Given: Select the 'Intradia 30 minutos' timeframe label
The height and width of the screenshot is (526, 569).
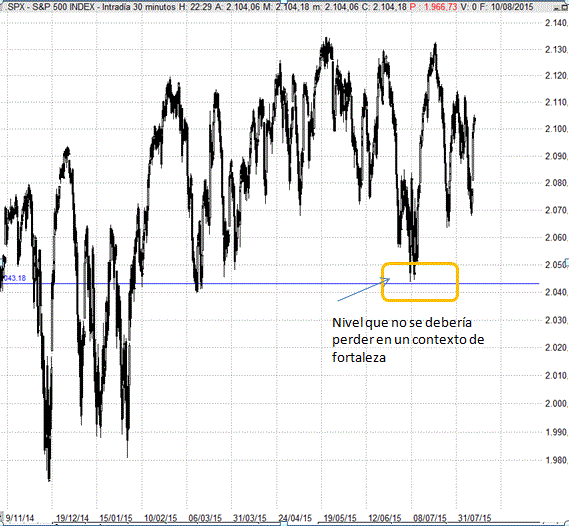Looking at the screenshot, I should pyautogui.click(x=139, y=6).
